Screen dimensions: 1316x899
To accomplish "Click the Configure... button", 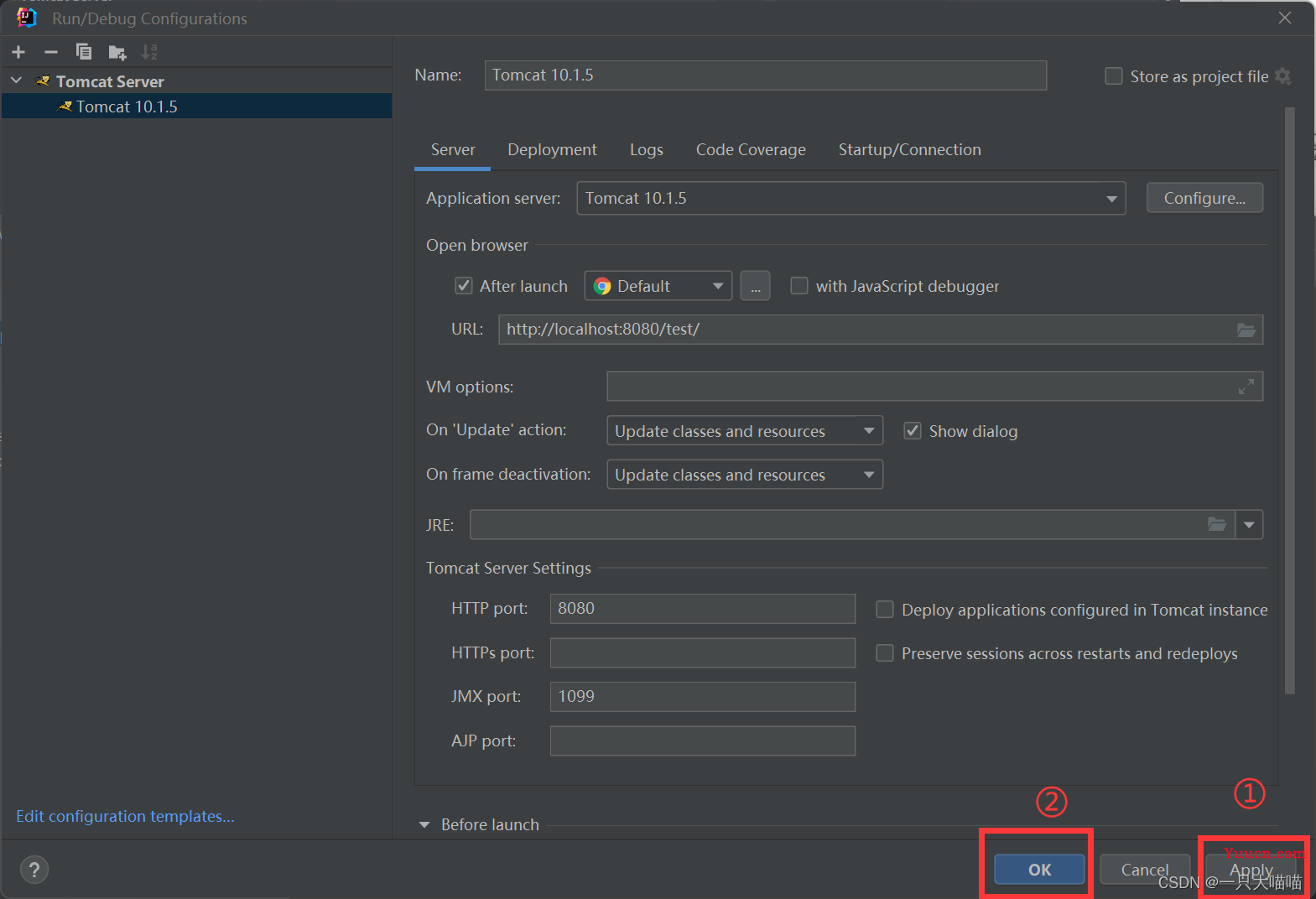I will tap(1204, 198).
